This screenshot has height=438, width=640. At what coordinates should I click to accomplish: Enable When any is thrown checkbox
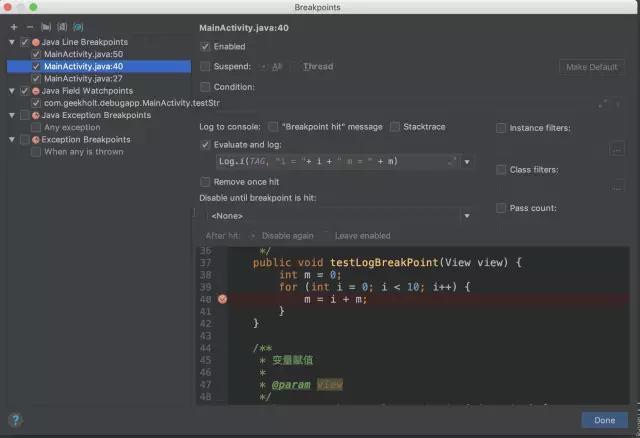[36, 152]
